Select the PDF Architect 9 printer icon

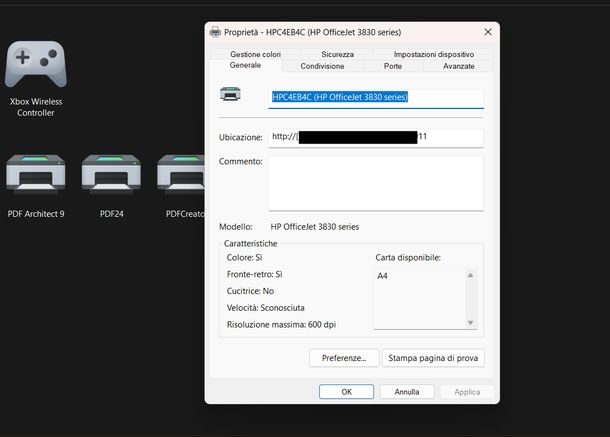(x=36, y=174)
